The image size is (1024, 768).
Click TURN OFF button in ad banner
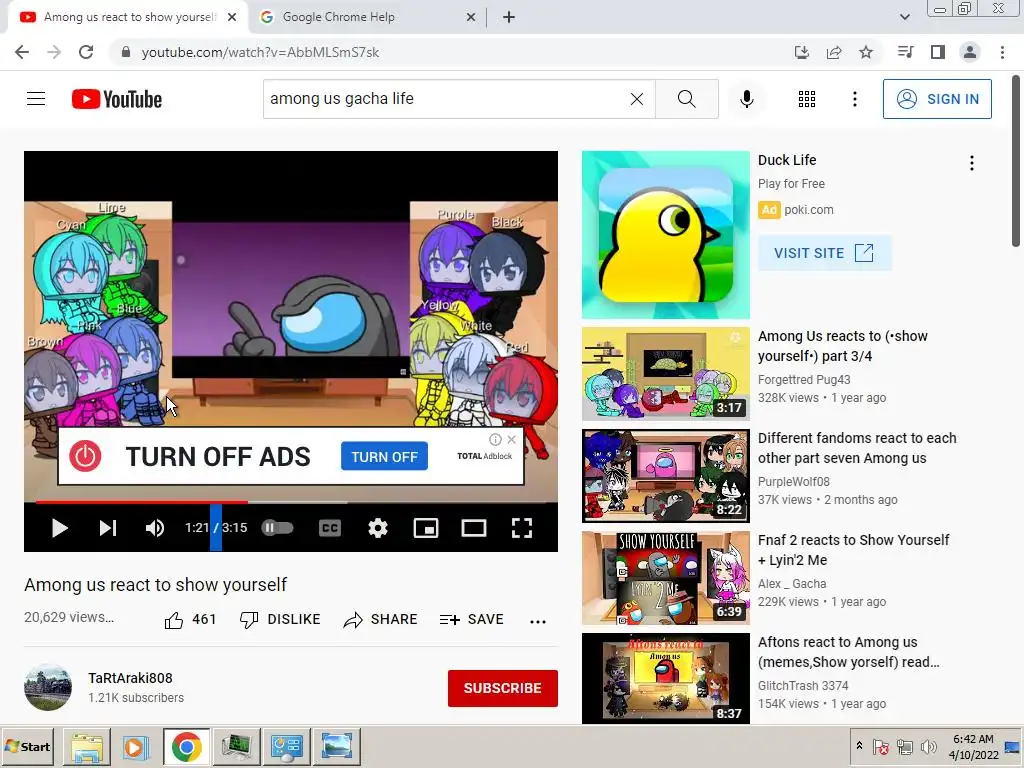384,456
